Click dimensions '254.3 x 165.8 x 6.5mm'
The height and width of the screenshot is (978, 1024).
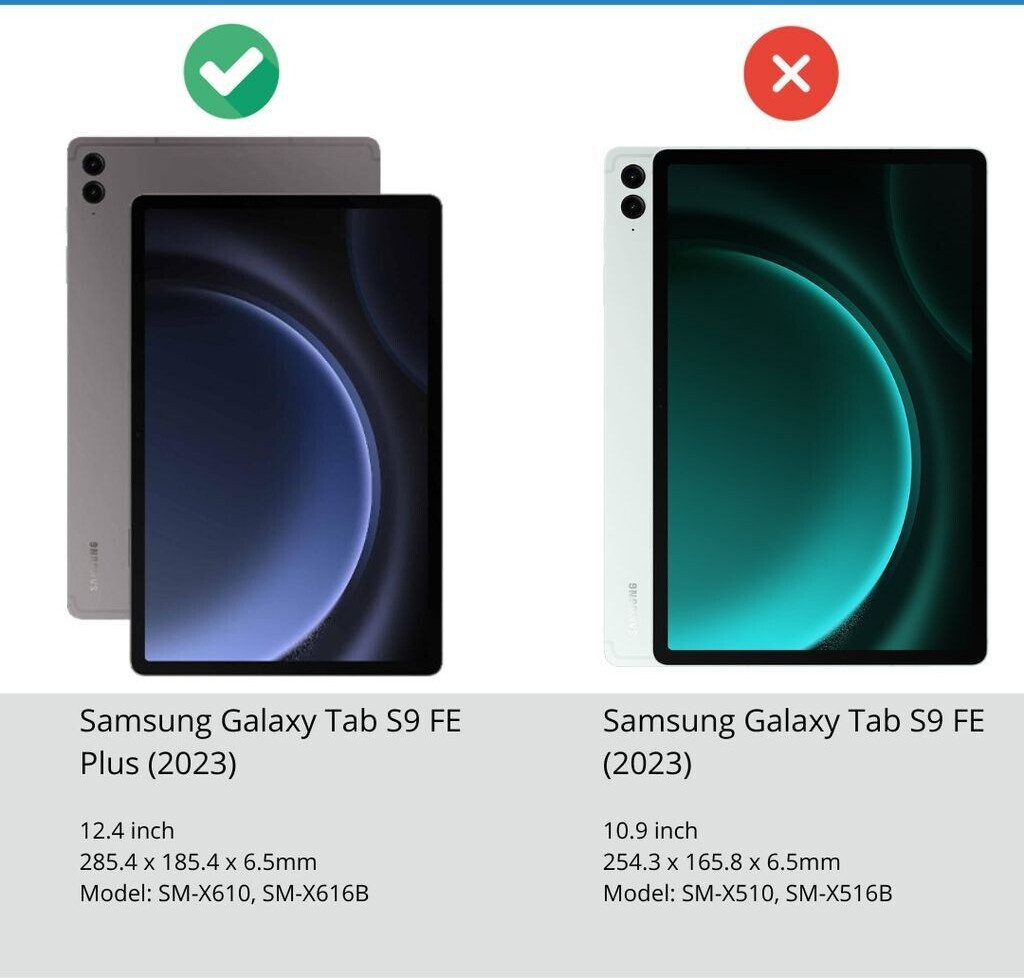click(x=721, y=862)
